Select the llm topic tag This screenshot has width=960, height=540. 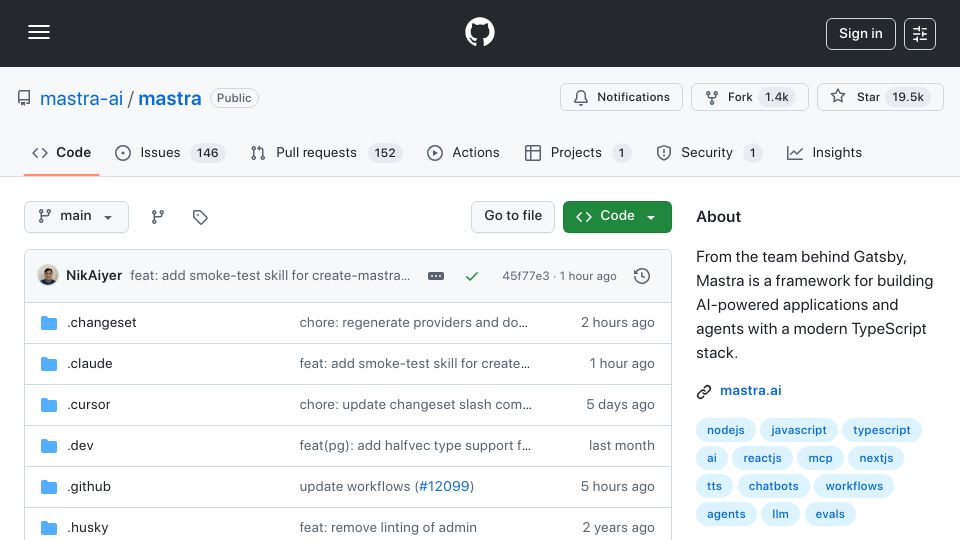[x=780, y=515]
